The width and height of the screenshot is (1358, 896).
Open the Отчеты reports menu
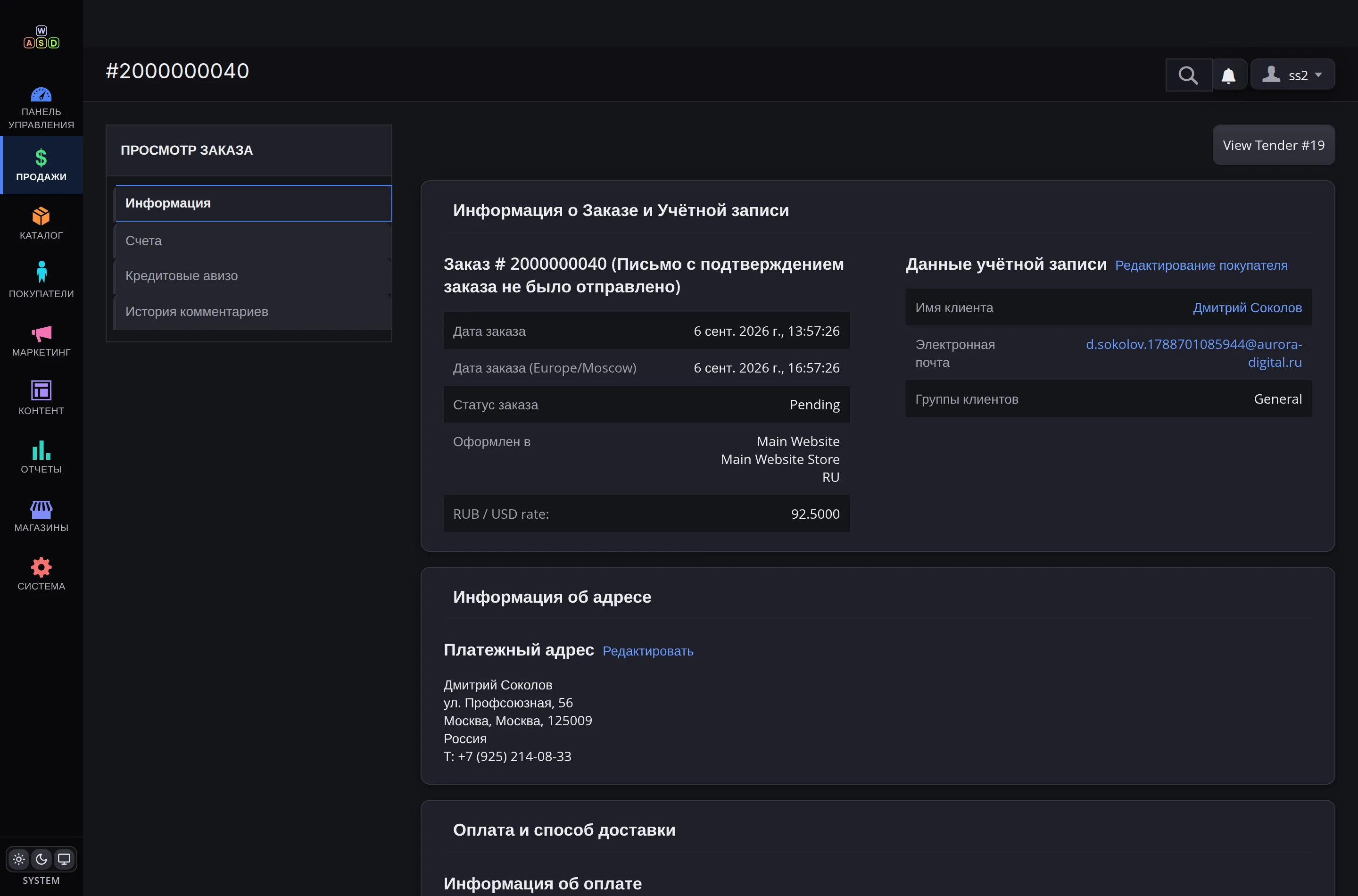(x=41, y=457)
